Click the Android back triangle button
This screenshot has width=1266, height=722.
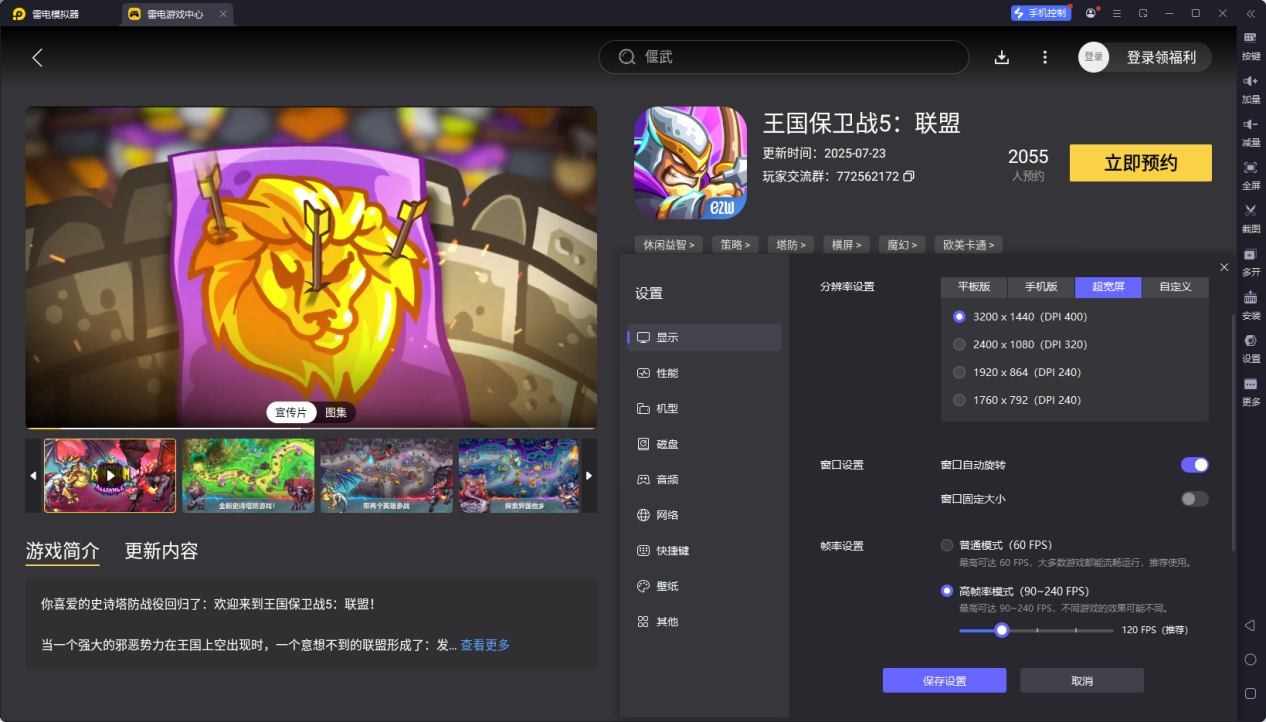[1250, 625]
